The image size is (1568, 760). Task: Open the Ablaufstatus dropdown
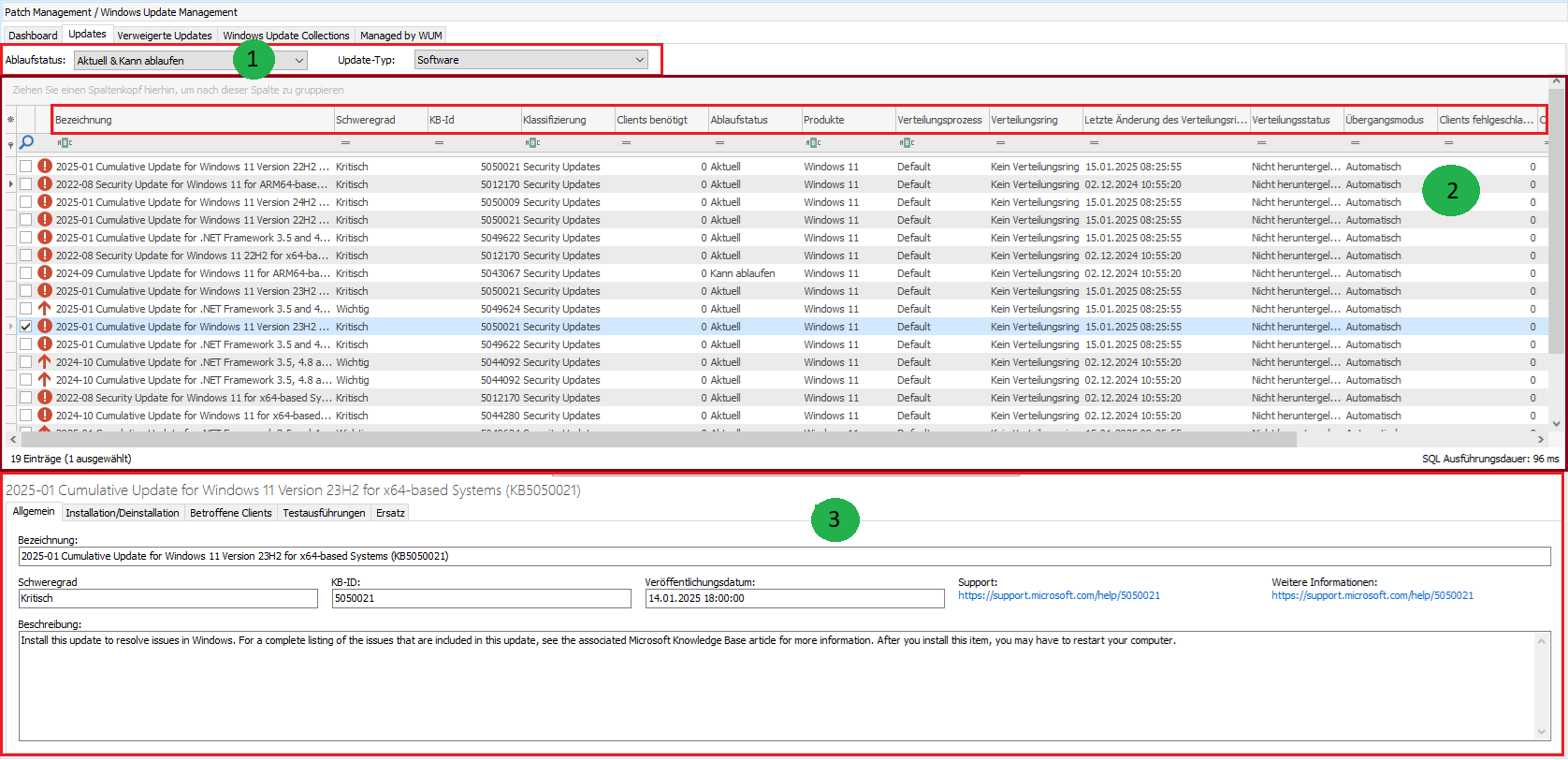[299, 61]
